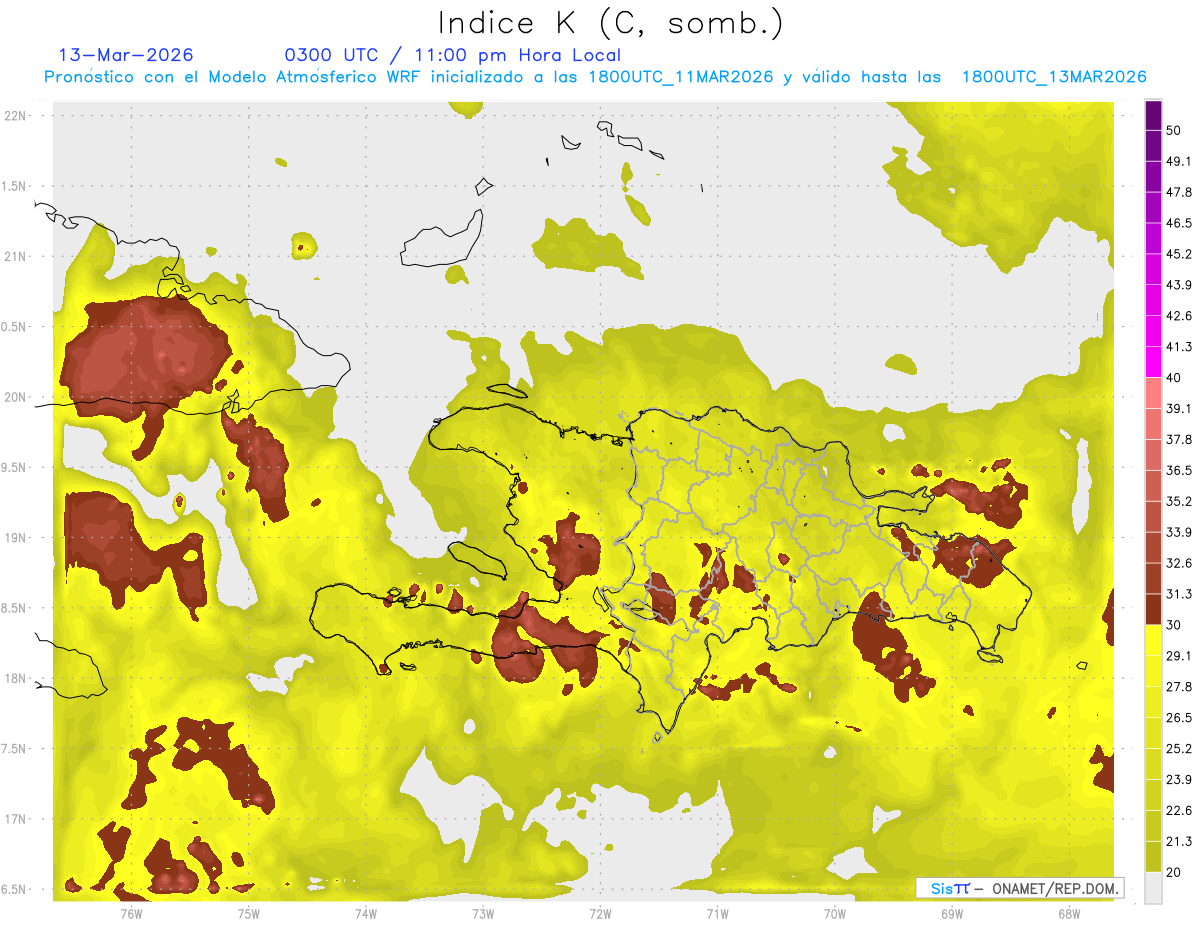Image resolution: width=1200 pixels, height=927 pixels.
Task: Click the '18N' latitude axis label
Action: pos(15,679)
